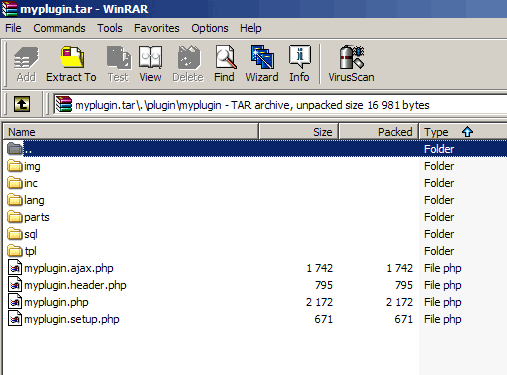Viewport: 507px width, 375px height.
Task: Open the Find magnifier icon
Action: (225, 57)
